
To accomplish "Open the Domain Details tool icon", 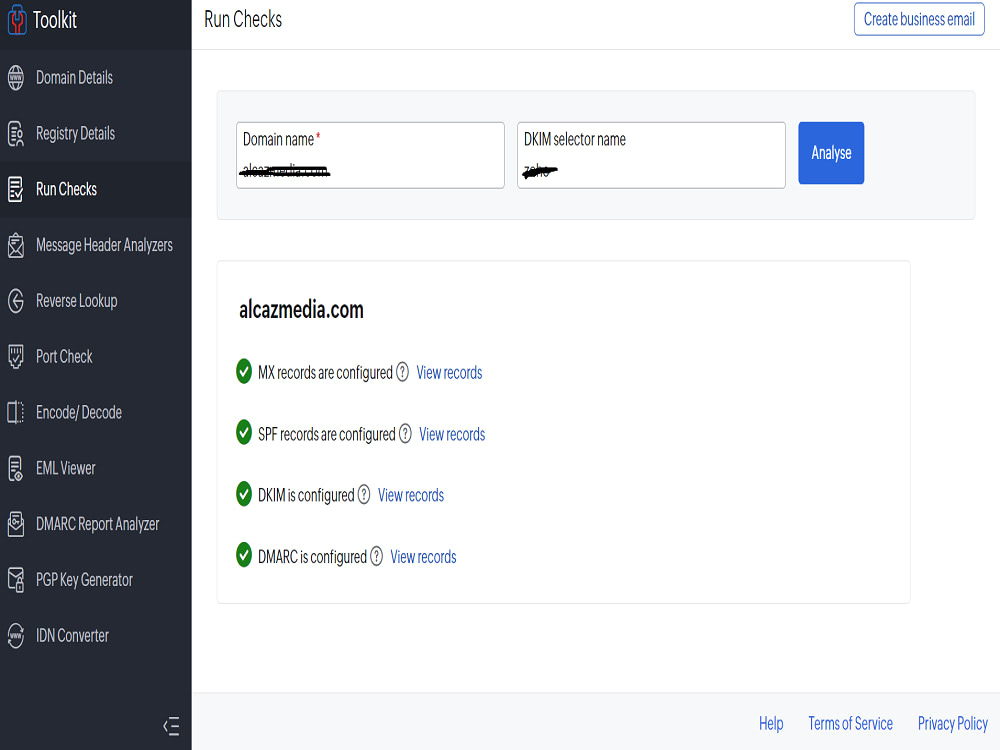I will tap(17, 77).
